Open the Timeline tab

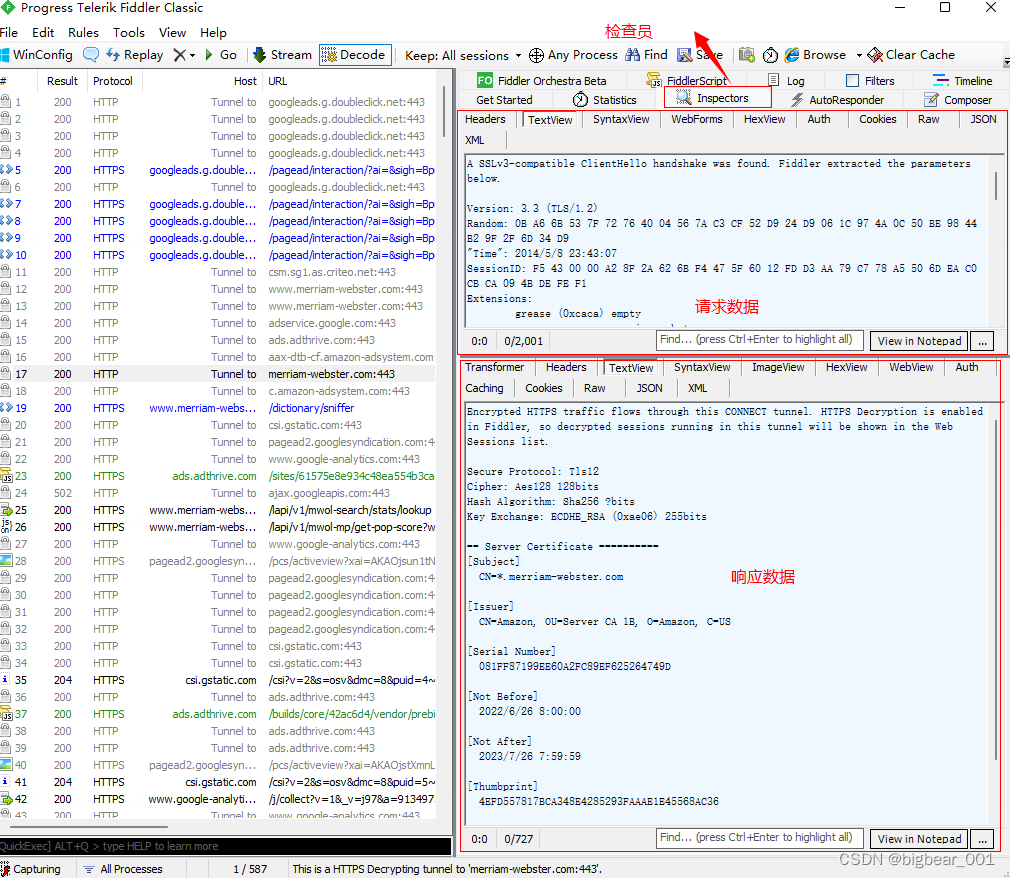point(962,81)
